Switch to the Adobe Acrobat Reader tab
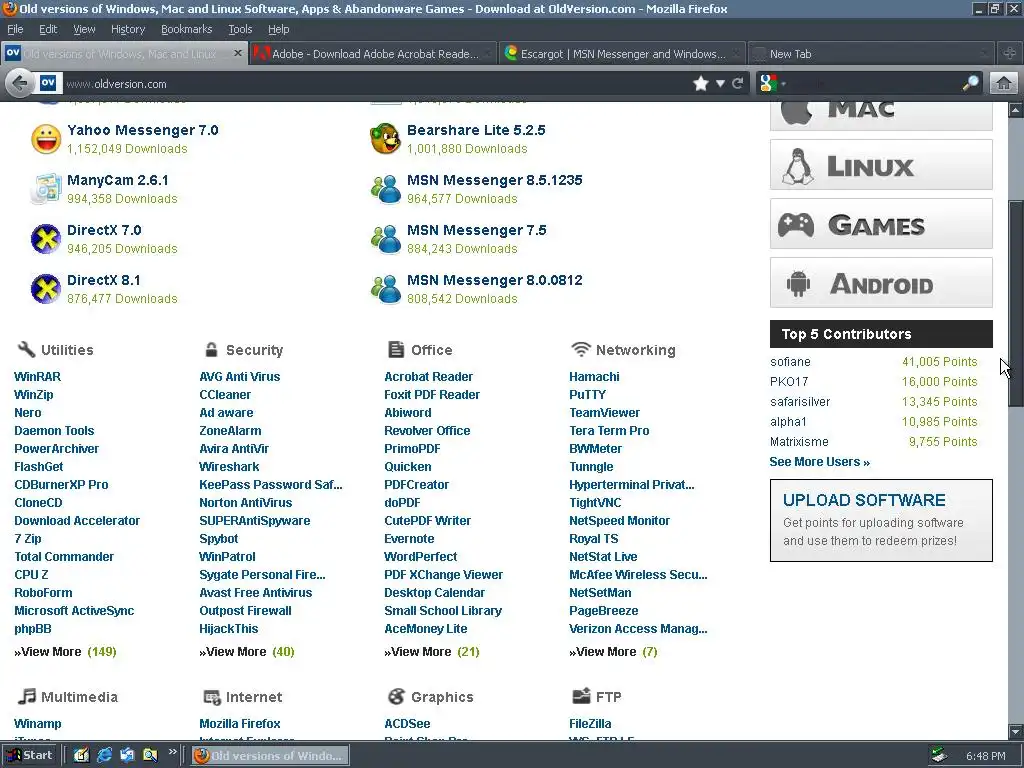 coord(373,54)
